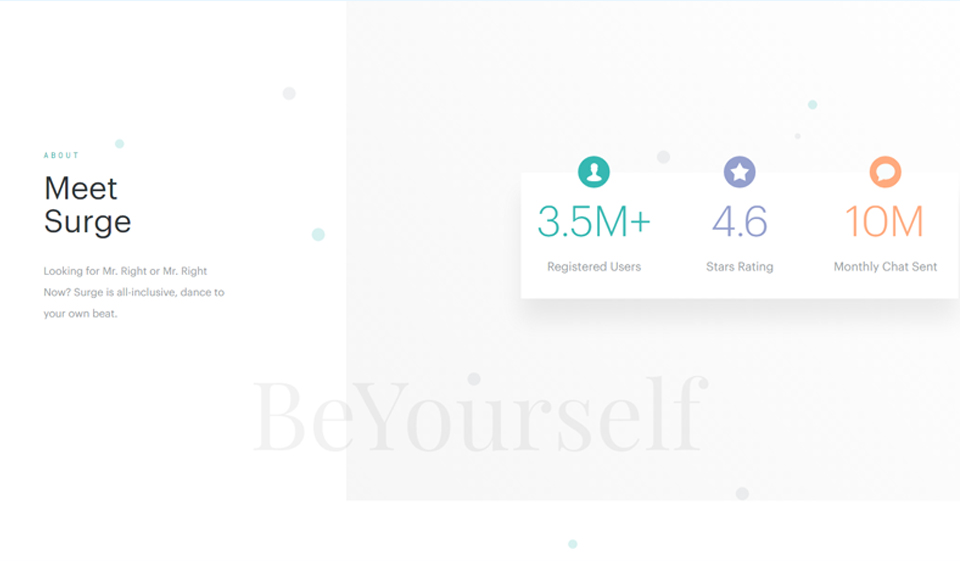Click the gray dot below BeYourself text
This screenshot has height=561, width=960.
click(742, 493)
